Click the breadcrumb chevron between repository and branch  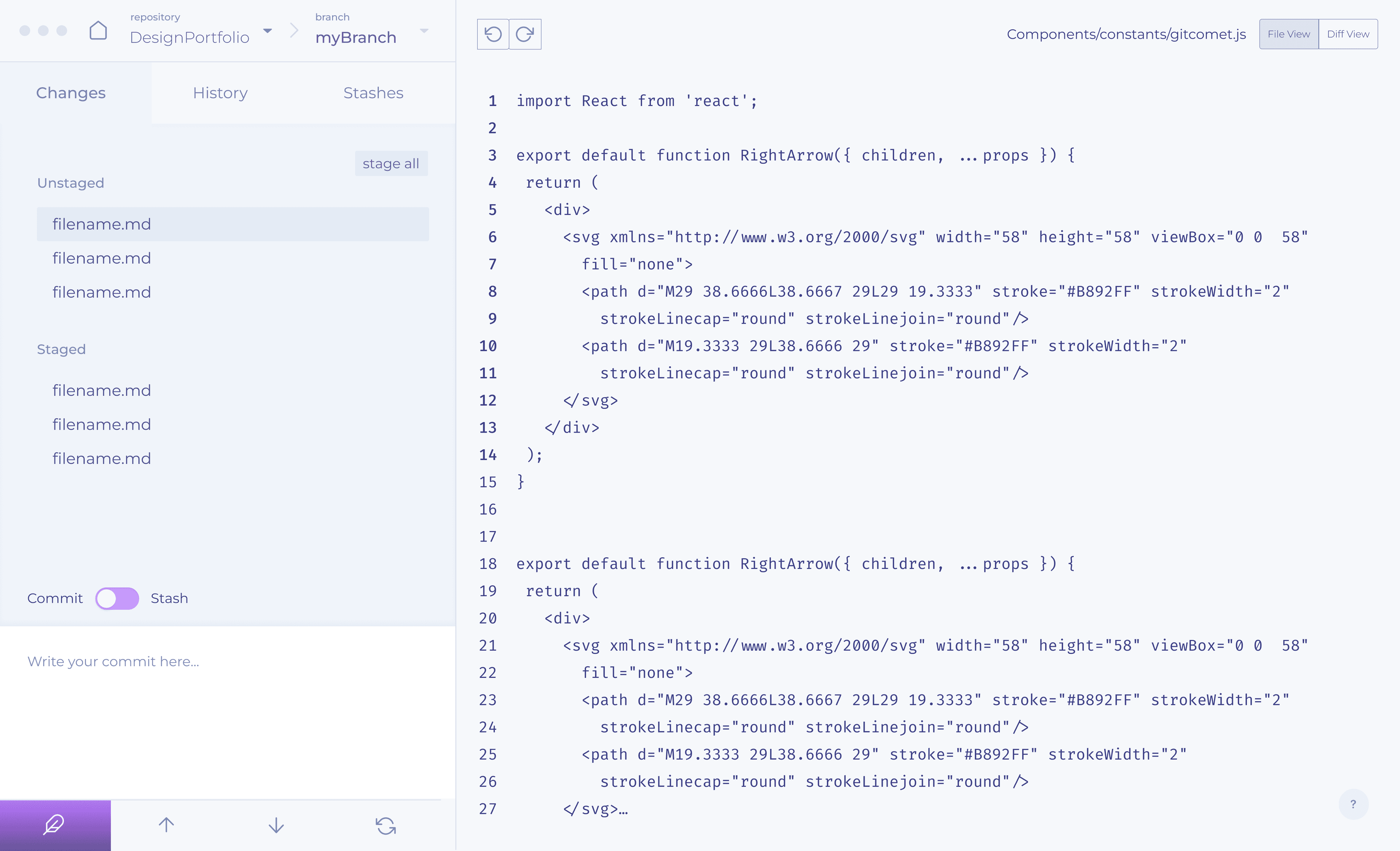(294, 31)
